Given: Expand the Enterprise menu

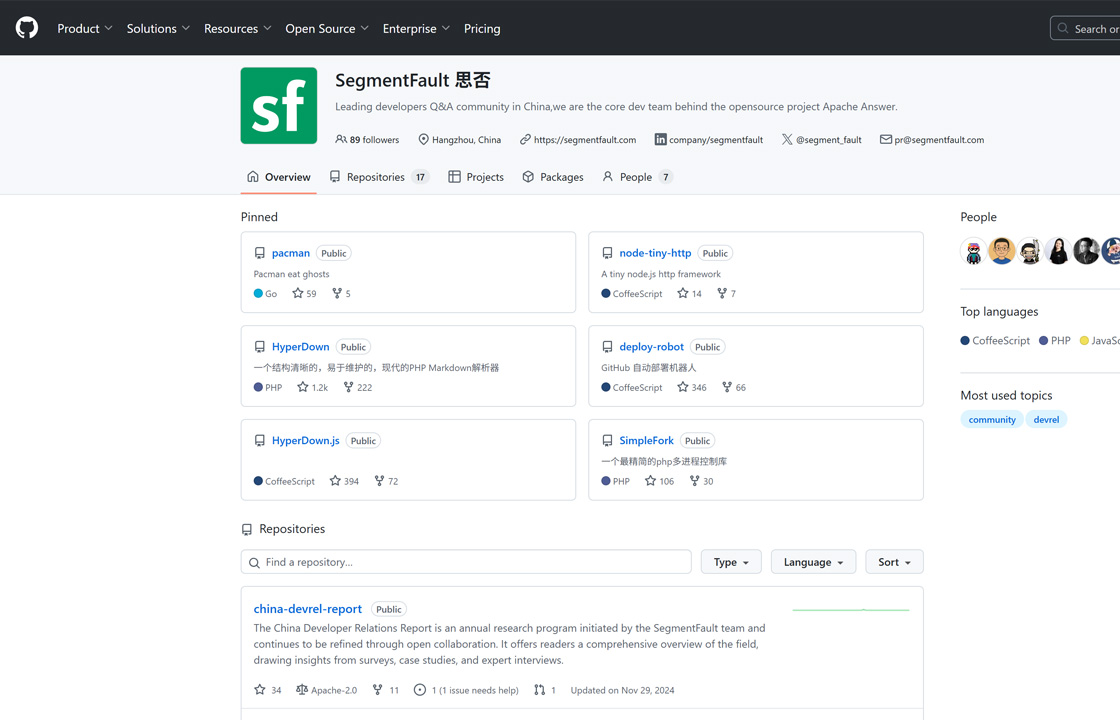Looking at the screenshot, I should (x=416, y=29).
